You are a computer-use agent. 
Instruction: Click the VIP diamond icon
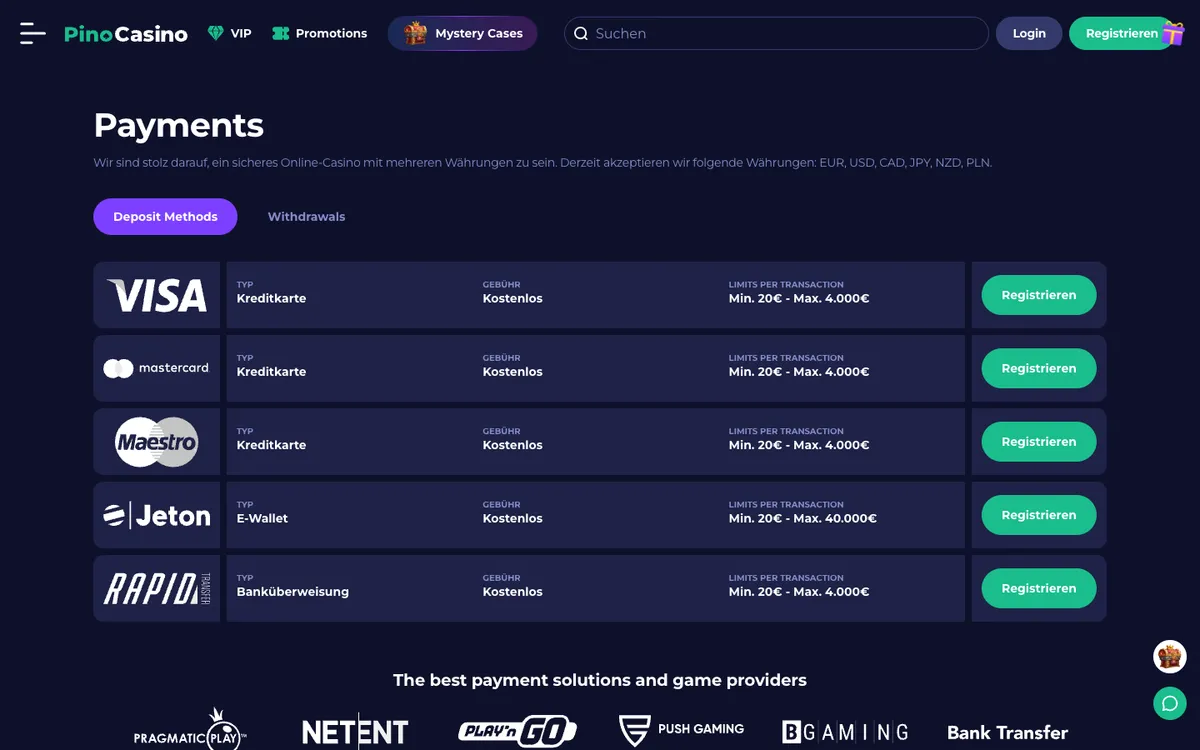(216, 33)
